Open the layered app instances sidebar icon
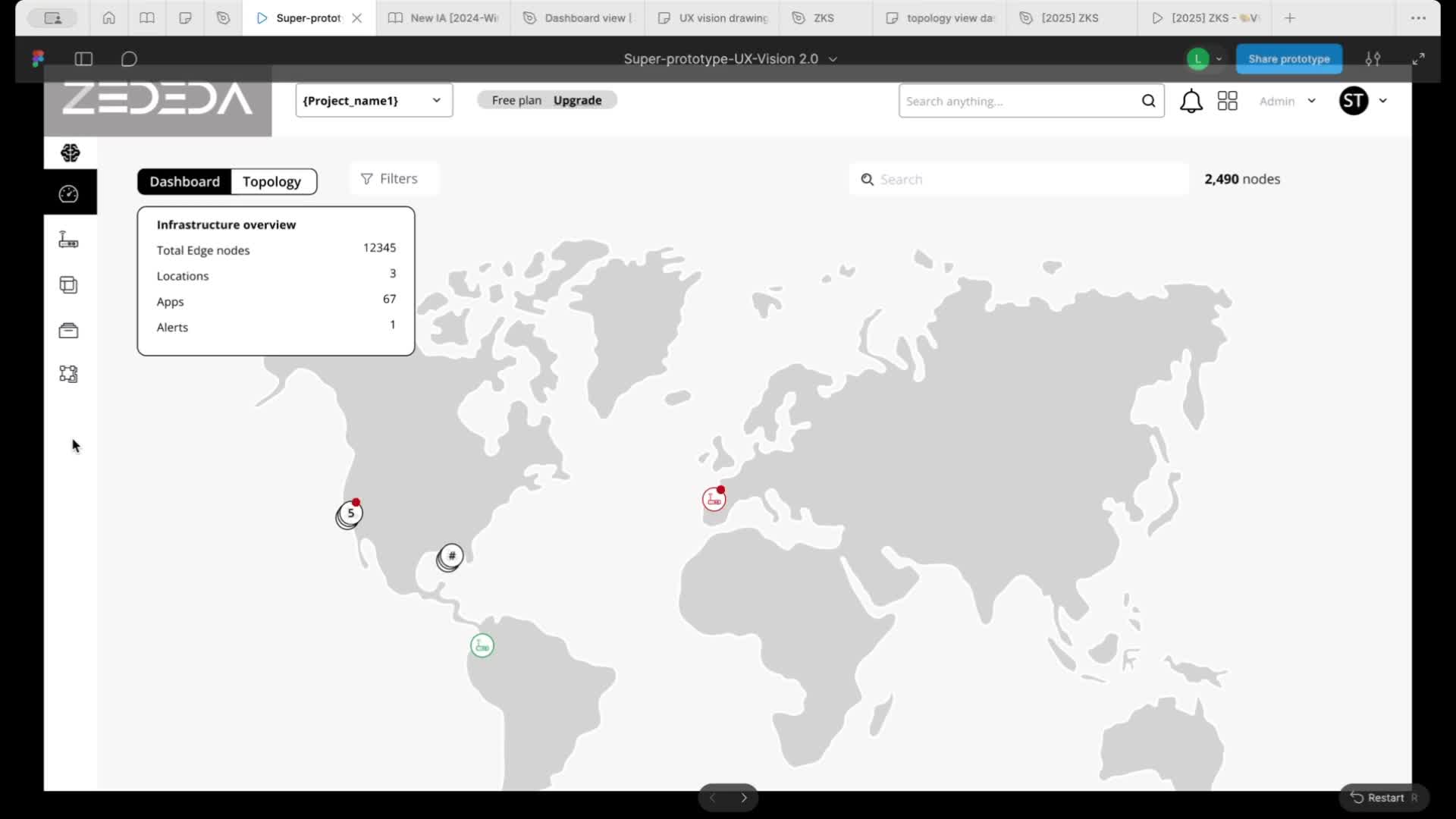 69,285
